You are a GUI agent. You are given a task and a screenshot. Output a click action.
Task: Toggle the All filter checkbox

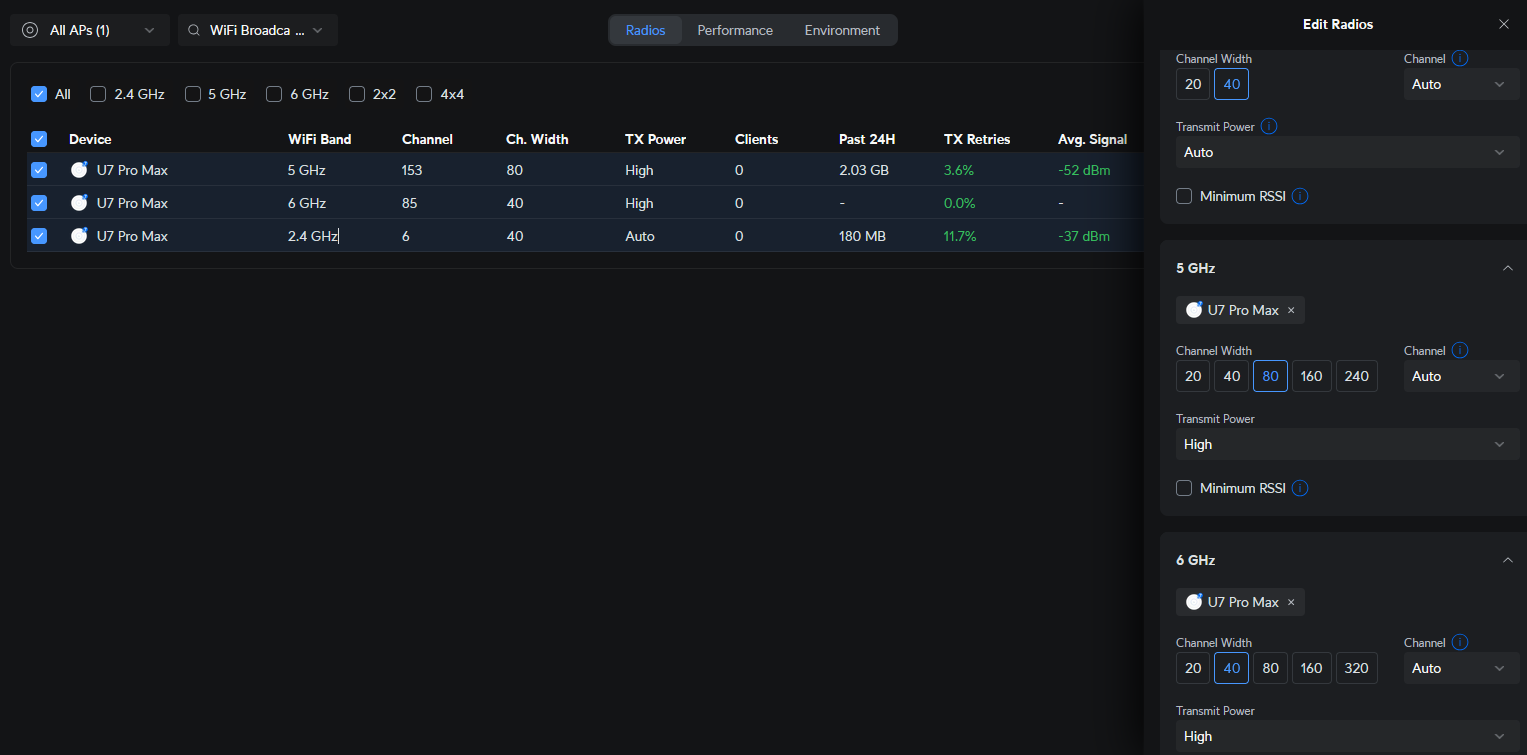click(39, 94)
